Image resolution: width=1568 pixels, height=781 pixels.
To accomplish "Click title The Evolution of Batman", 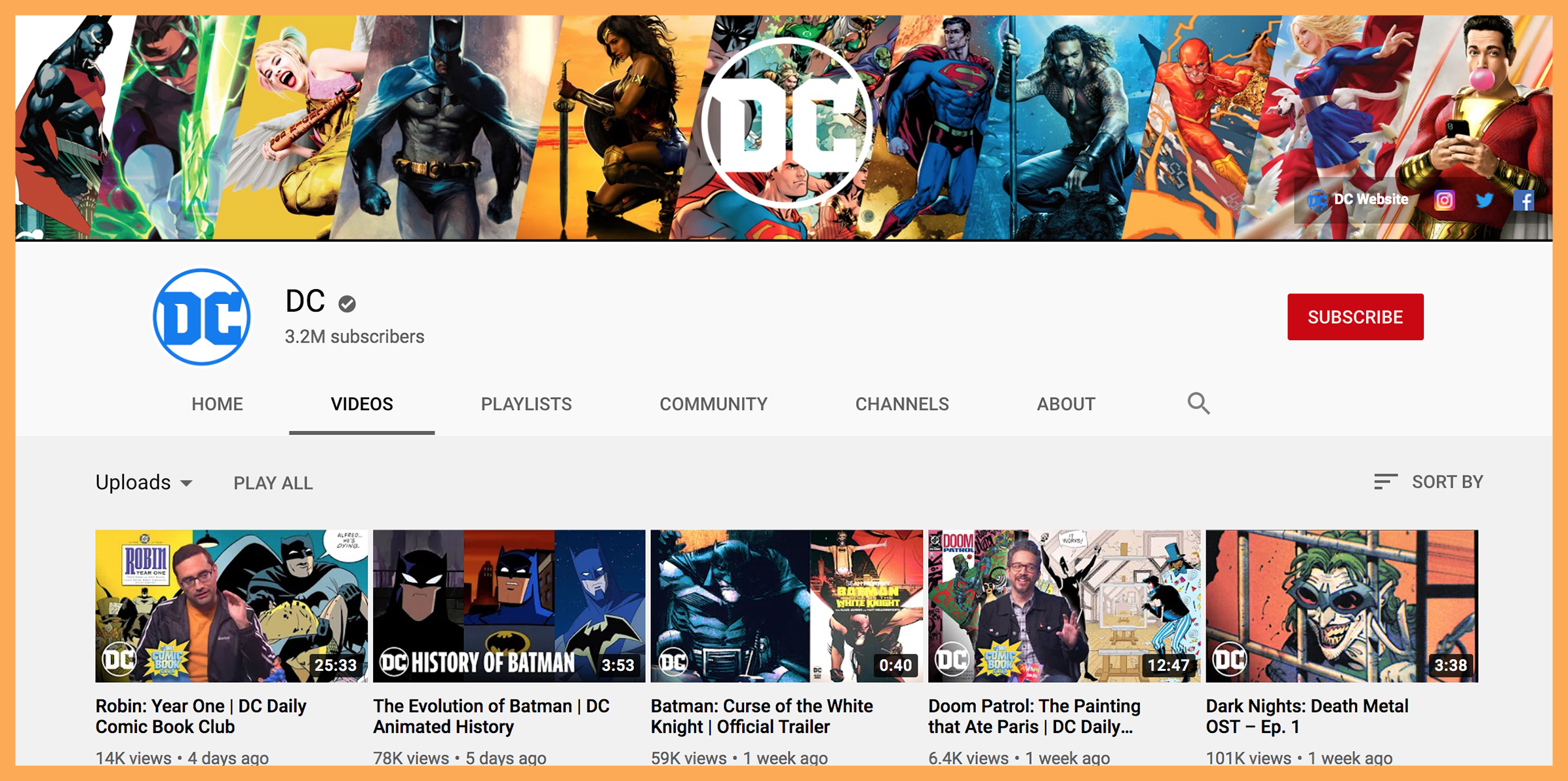I will click(492, 716).
